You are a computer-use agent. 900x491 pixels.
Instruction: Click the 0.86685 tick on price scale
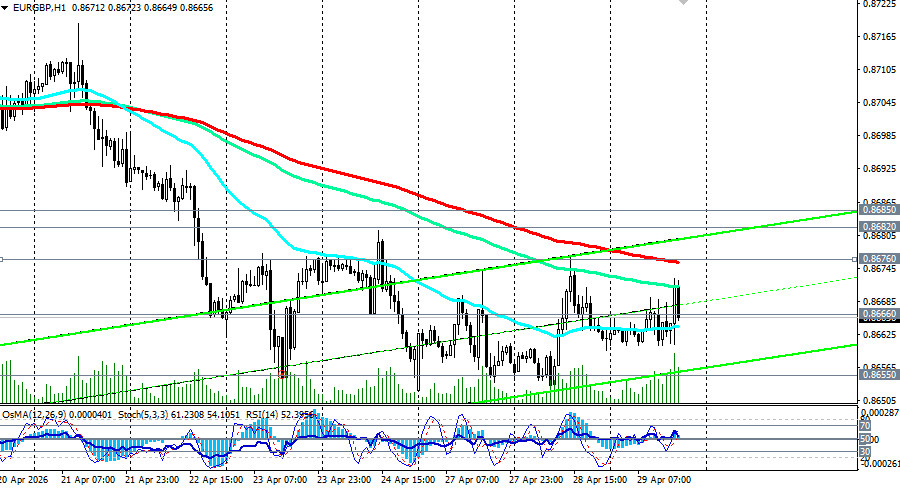point(879,301)
